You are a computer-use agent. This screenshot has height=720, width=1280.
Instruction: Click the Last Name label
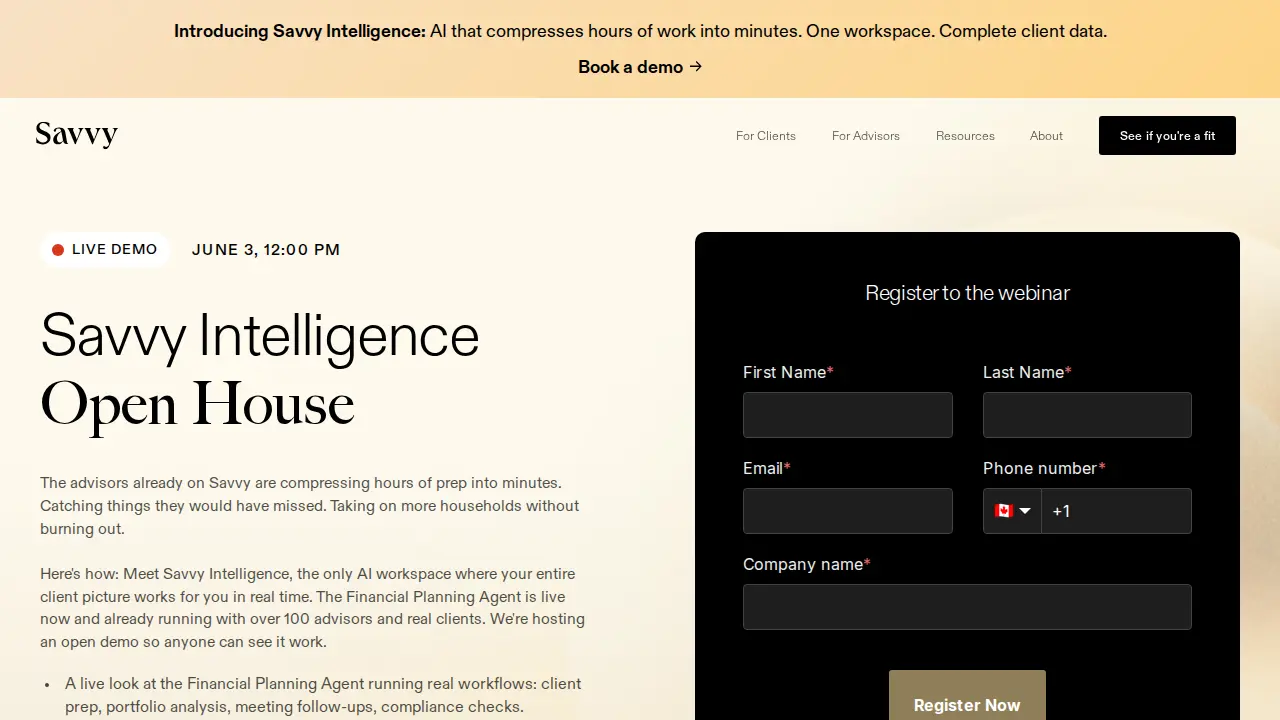[1027, 372]
